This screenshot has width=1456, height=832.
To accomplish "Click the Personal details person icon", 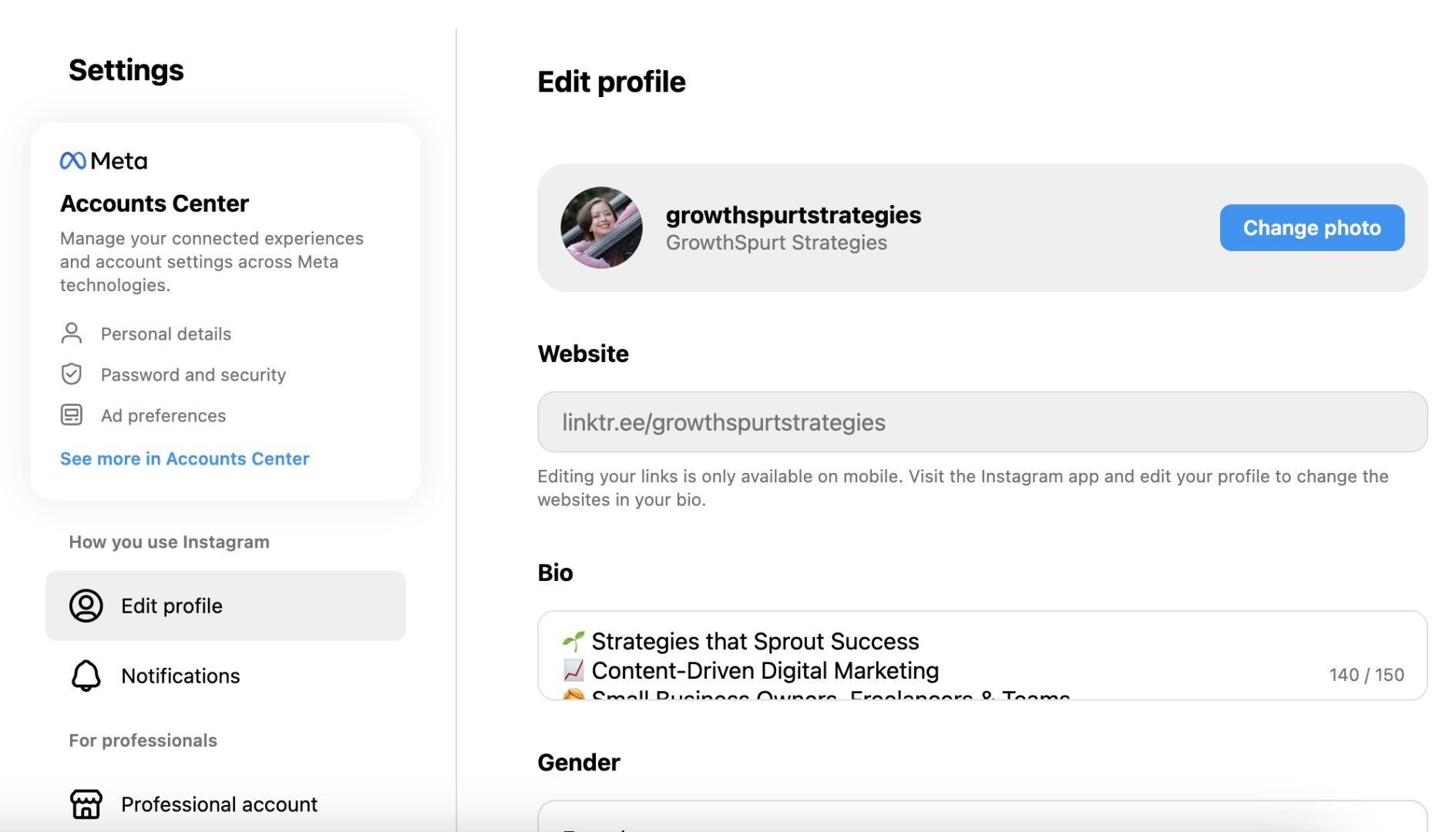I will click(x=71, y=333).
